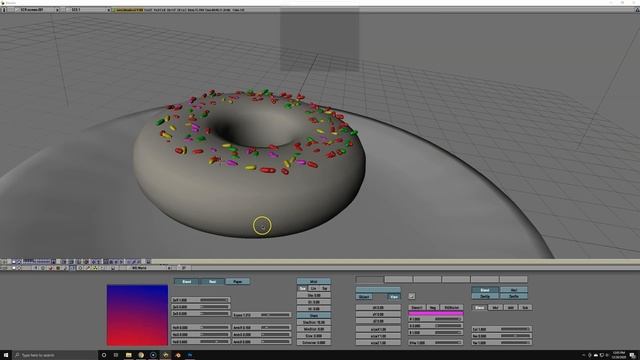The height and width of the screenshot is (360, 640).
Task: Select Lin mist progression
Action: pos(313,288)
